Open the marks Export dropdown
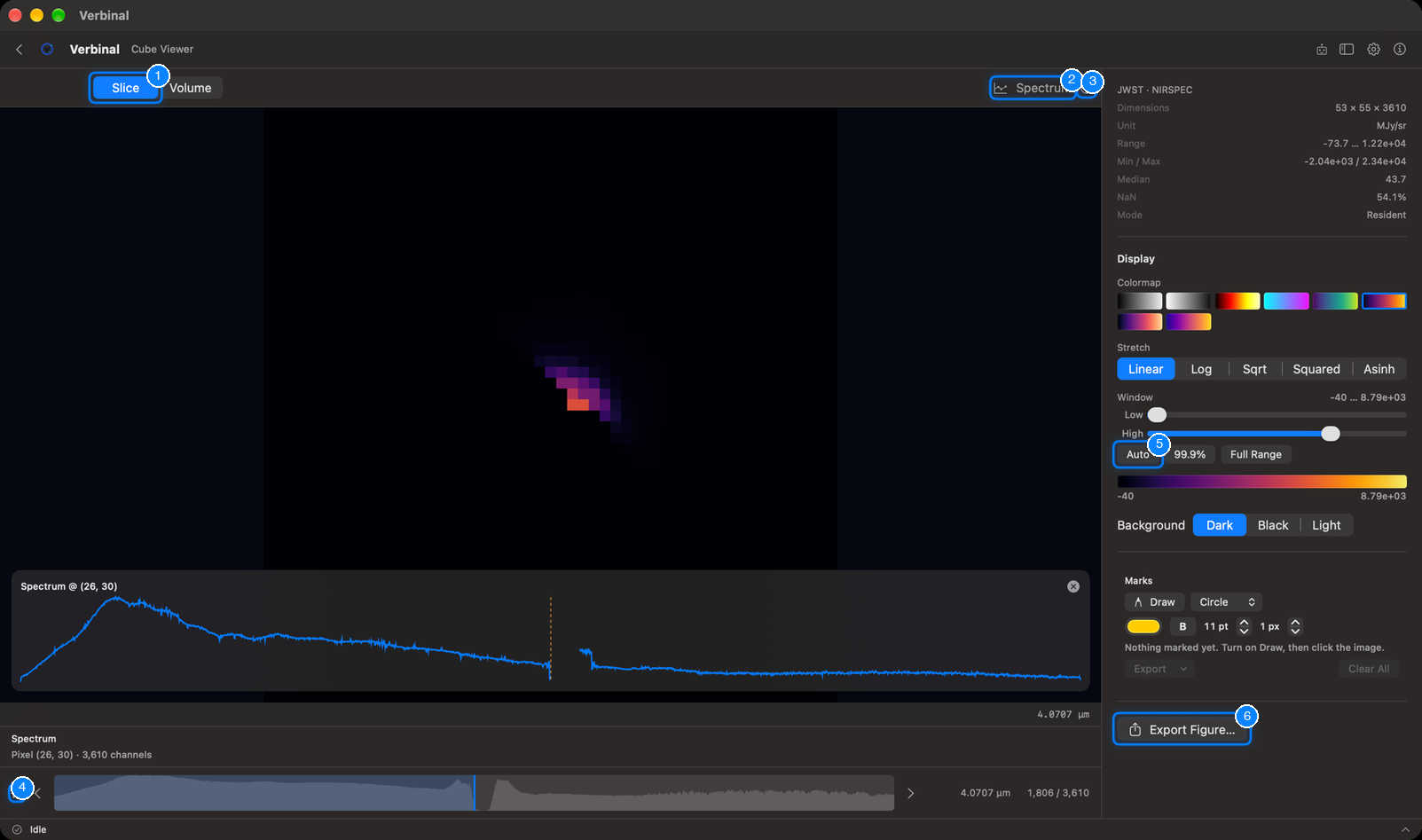 [1159, 669]
